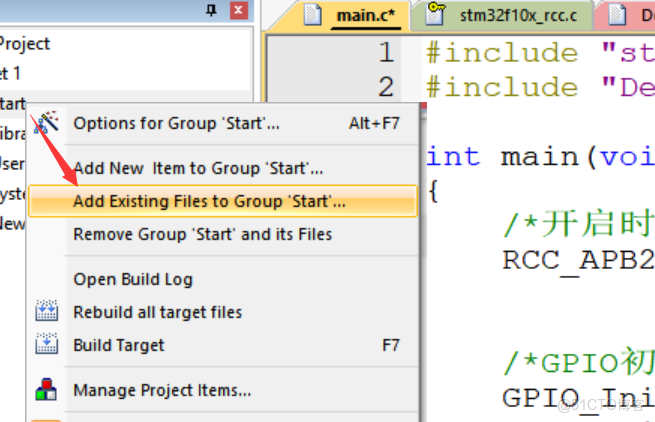Choose Build Target menu entry
Image resolution: width=655 pixels, height=422 pixels.
click(x=223, y=345)
